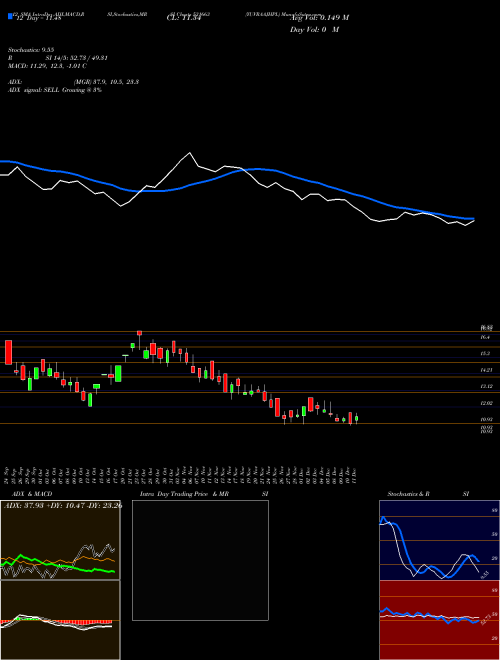Screen dimensions: 500x660
Task: Click the MACD histogram panel
Action: pyautogui.click(x=60, y=620)
